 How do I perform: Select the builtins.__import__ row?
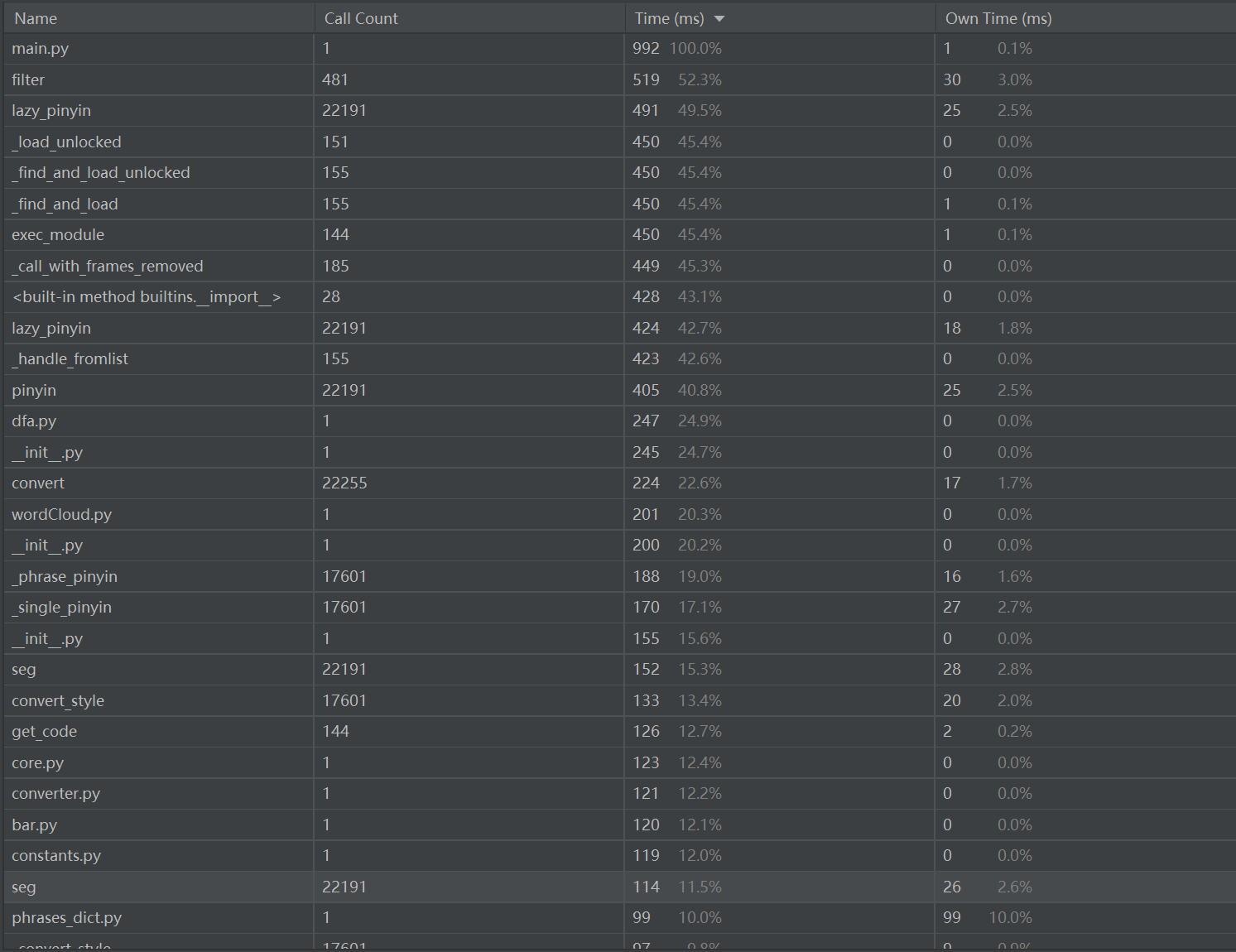pos(619,297)
